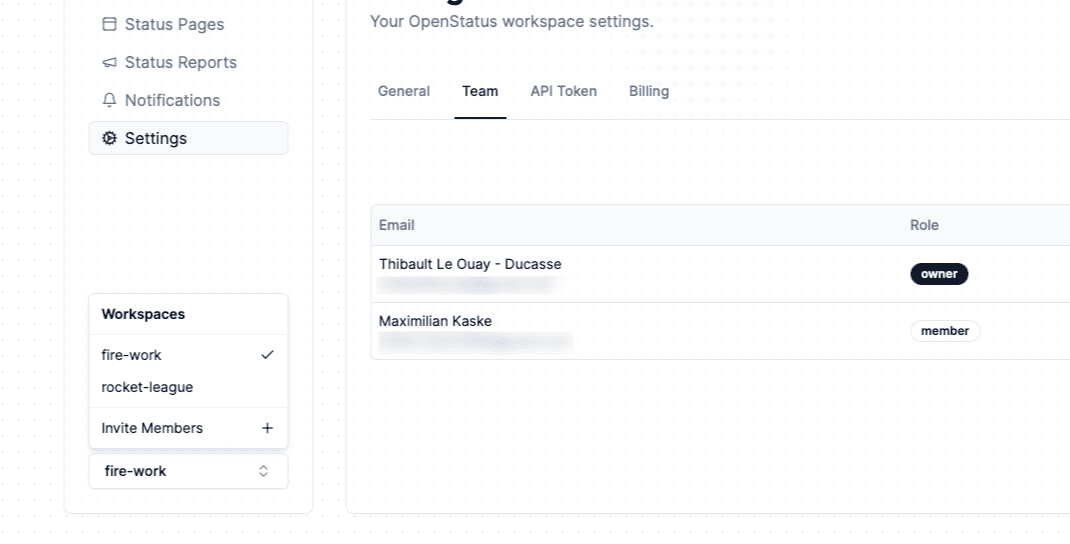Go to Notifications page
This screenshot has height=544, width=1070.
pyautogui.click(x=172, y=100)
